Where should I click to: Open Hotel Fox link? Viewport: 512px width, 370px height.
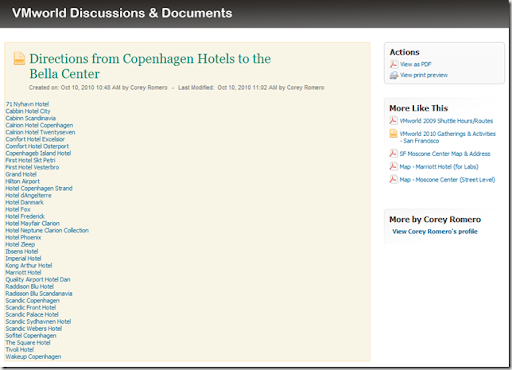pyautogui.click(x=18, y=209)
